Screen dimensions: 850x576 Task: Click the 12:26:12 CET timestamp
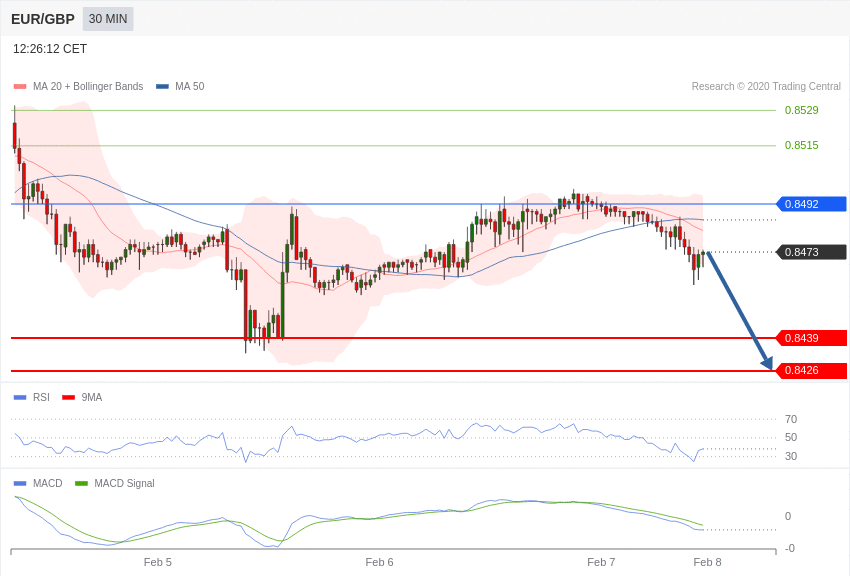(50, 49)
